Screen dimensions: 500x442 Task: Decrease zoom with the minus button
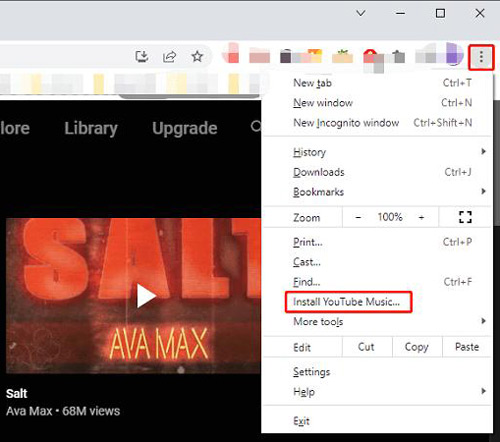click(x=358, y=217)
